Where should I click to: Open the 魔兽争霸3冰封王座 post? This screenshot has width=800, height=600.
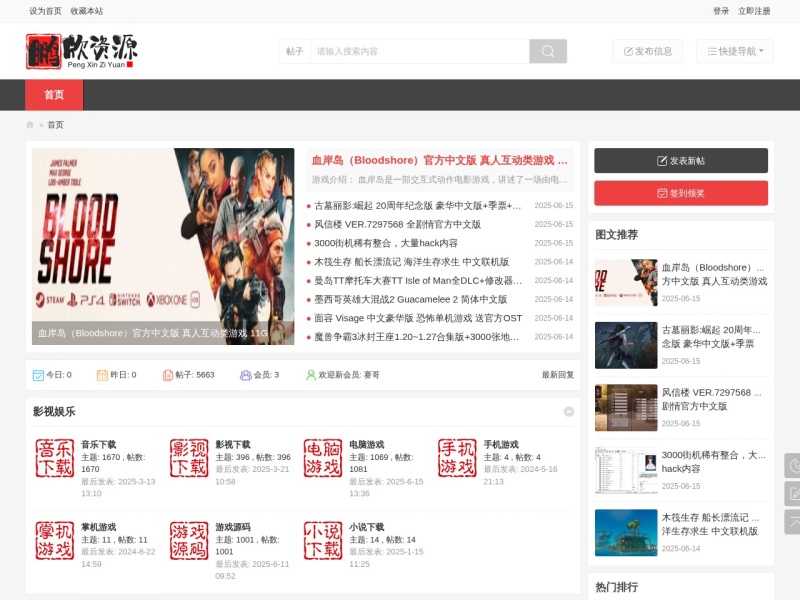(x=417, y=337)
